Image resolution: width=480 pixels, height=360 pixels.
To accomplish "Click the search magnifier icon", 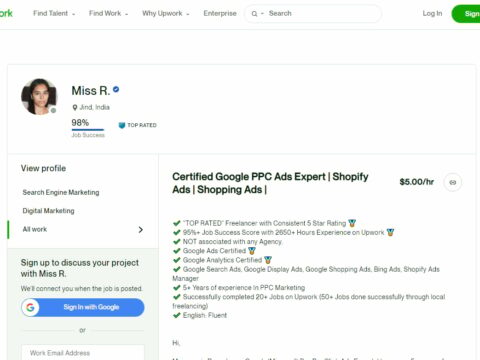I will tap(254, 14).
